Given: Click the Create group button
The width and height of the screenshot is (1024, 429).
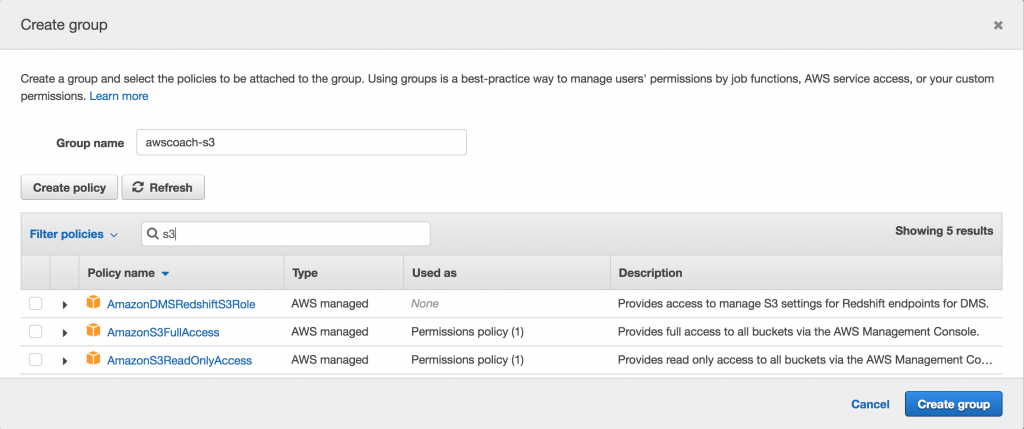Looking at the screenshot, I should click(953, 404).
